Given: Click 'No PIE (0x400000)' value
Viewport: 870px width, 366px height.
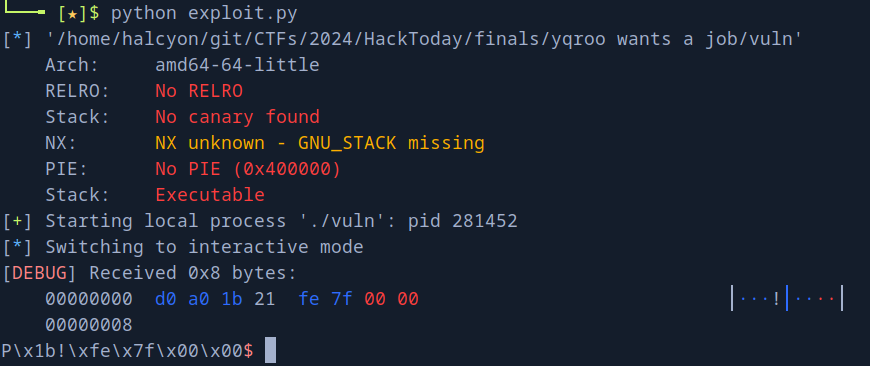Looking at the screenshot, I should 248,169.
